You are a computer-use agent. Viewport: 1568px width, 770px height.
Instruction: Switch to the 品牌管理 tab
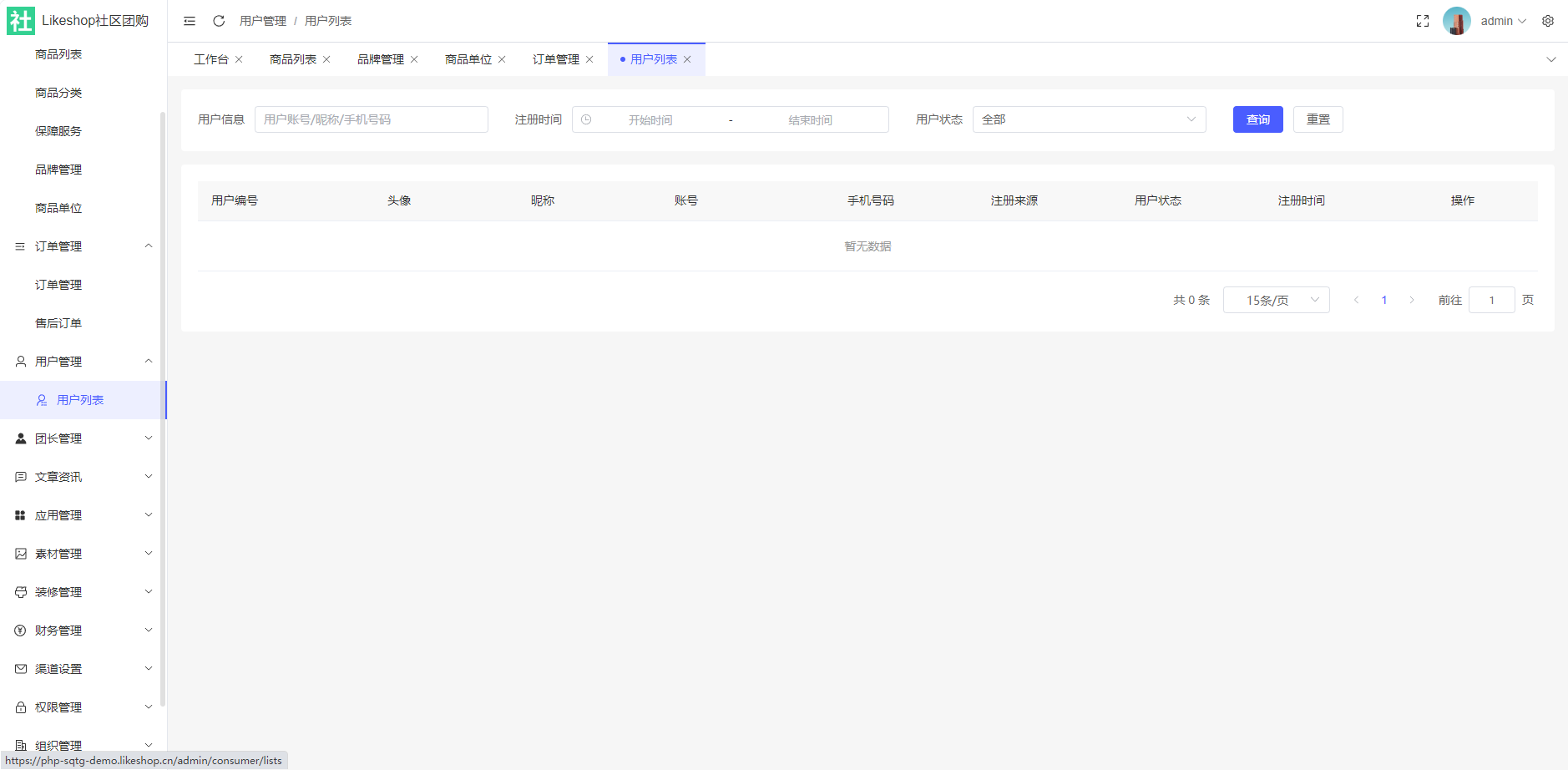click(x=380, y=59)
